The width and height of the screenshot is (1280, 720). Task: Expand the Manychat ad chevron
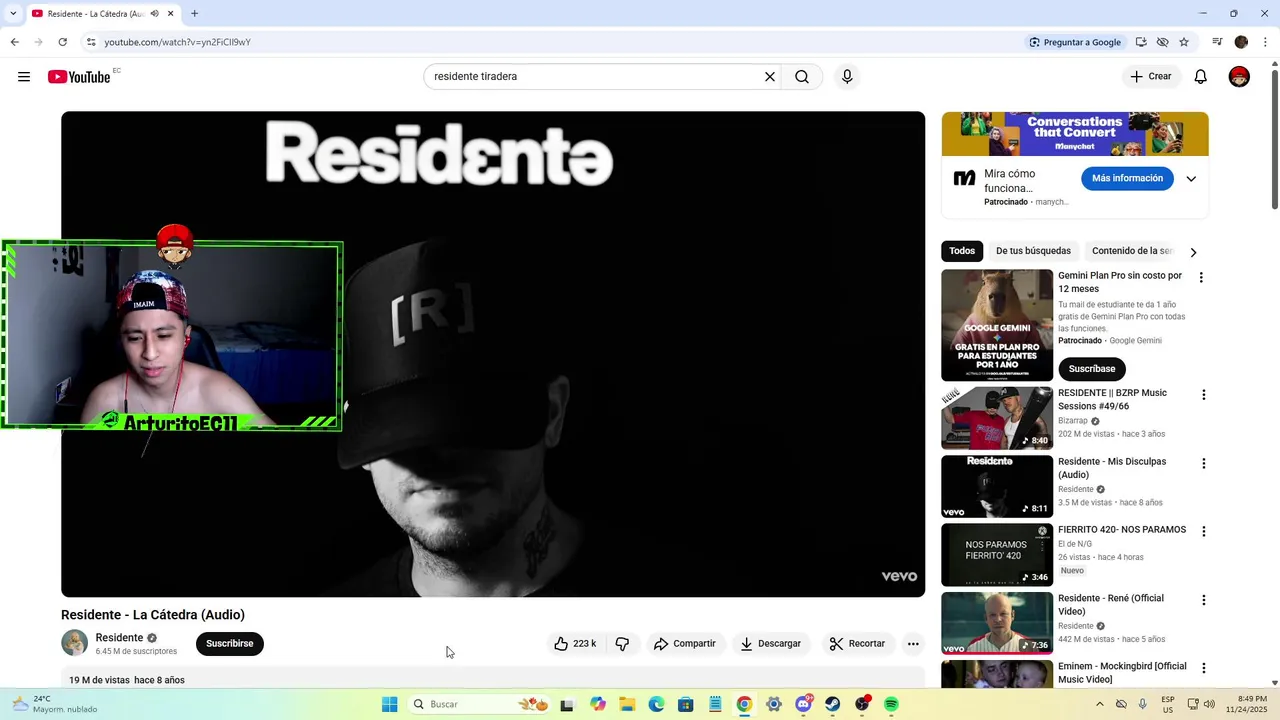pos(1191,179)
